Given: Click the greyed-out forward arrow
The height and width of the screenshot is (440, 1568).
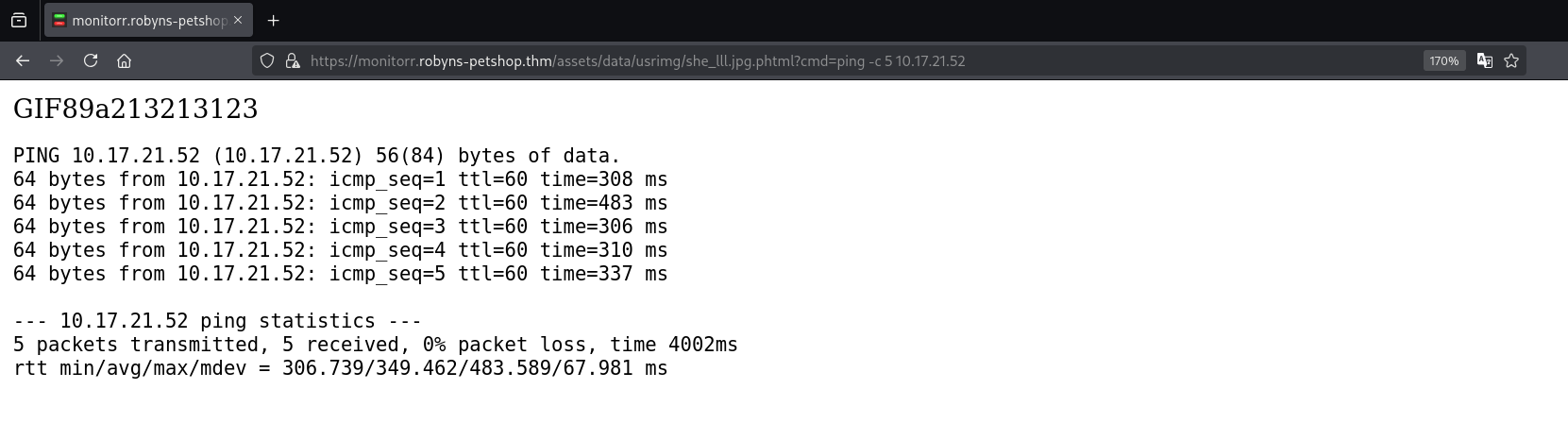Looking at the screenshot, I should tap(57, 60).
